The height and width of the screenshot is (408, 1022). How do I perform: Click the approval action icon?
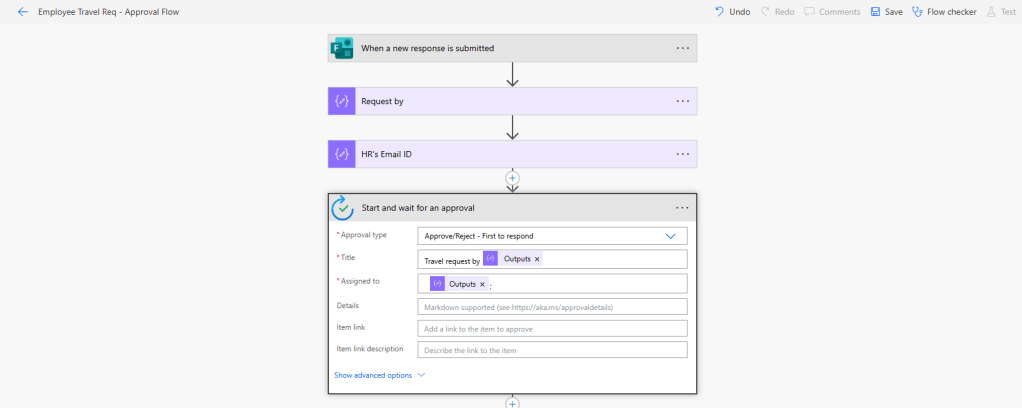(x=343, y=207)
